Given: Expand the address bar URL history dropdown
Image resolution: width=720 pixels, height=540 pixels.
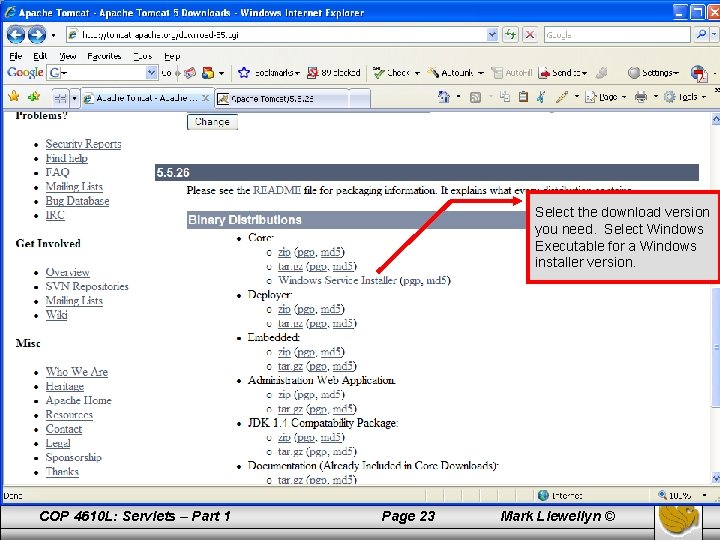Looking at the screenshot, I should (492, 34).
